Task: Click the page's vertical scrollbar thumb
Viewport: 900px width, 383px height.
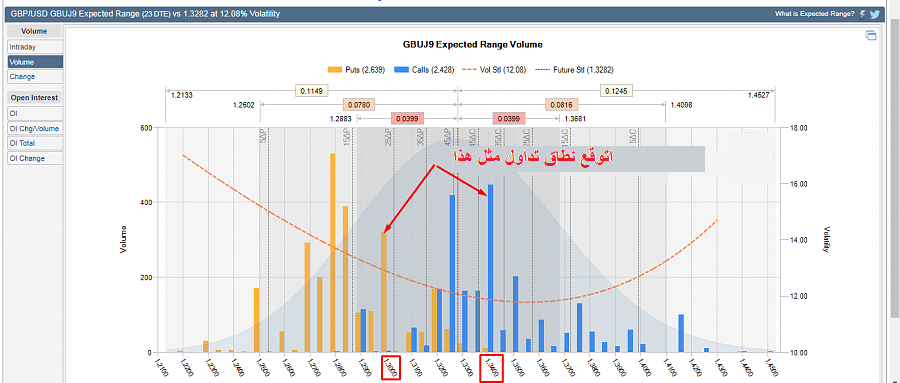Action: (895, 167)
